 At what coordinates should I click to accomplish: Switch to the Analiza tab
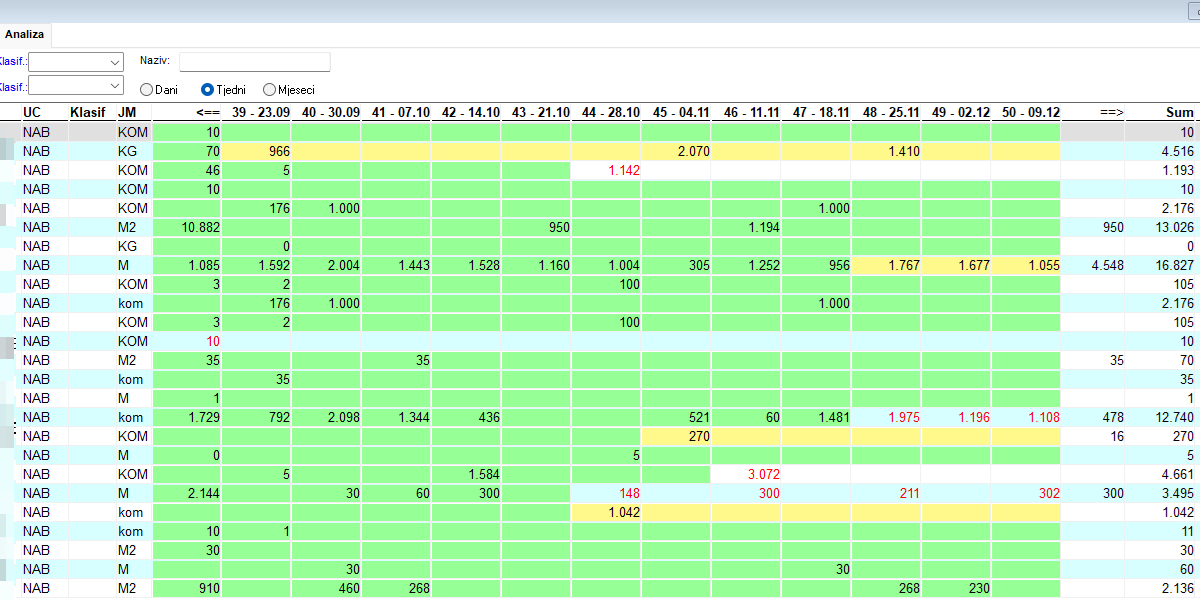[25, 34]
